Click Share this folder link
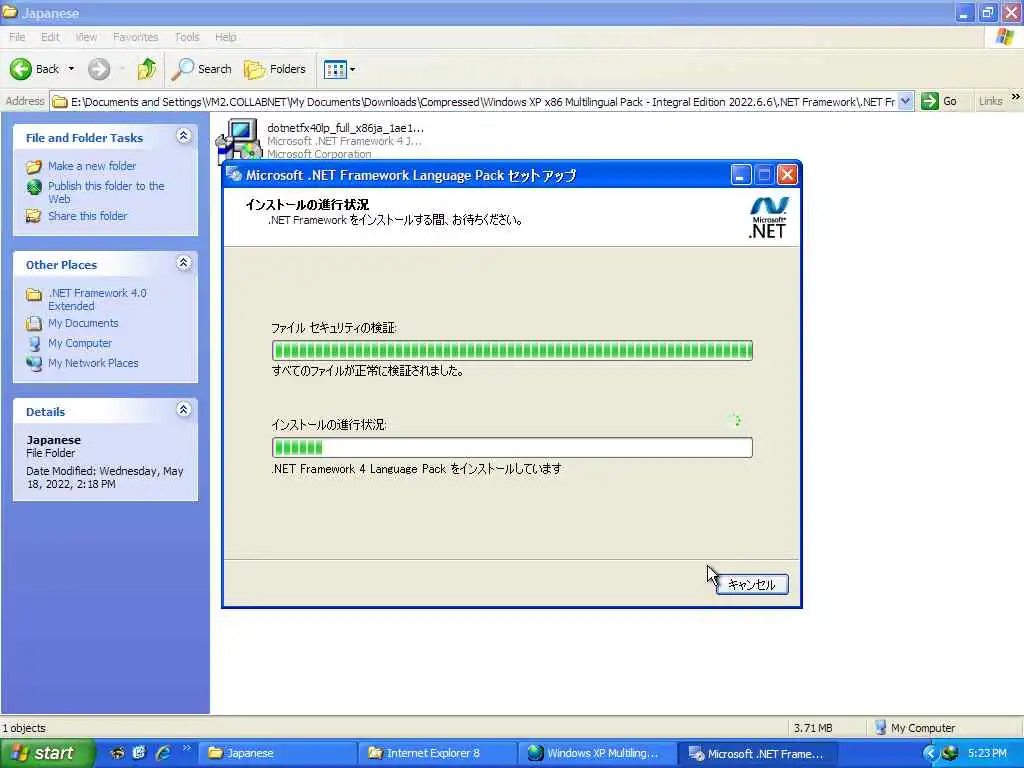1024x768 pixels. 88,216
